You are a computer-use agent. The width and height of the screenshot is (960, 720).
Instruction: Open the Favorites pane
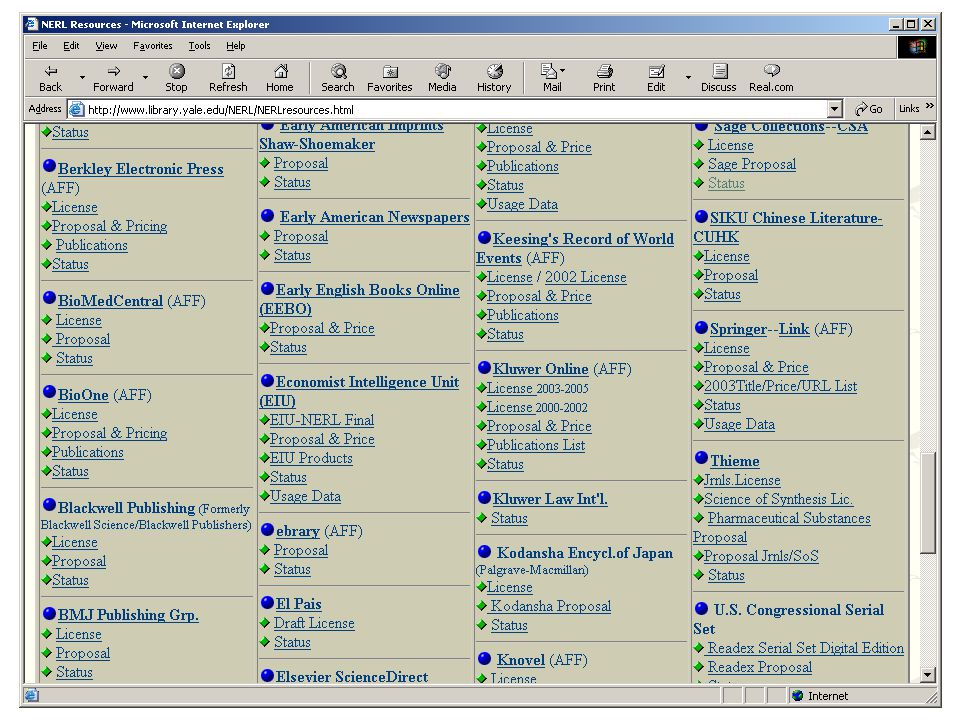pyautogui.click(x=389, y=78)
